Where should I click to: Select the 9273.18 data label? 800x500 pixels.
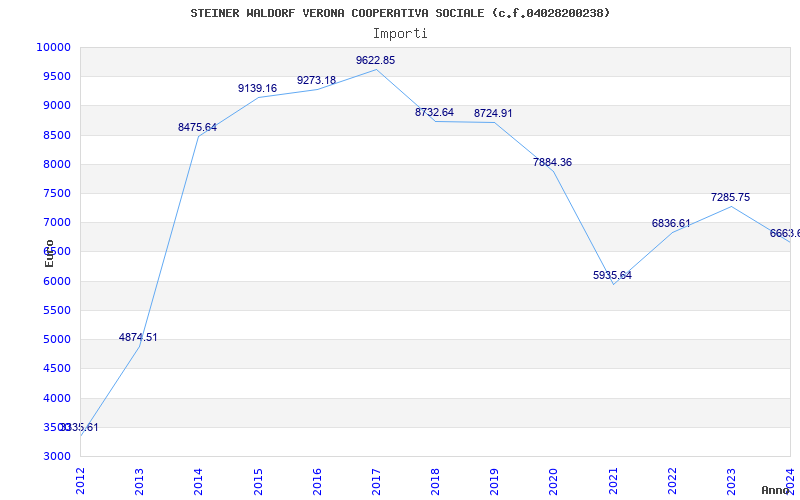(316, 80)
